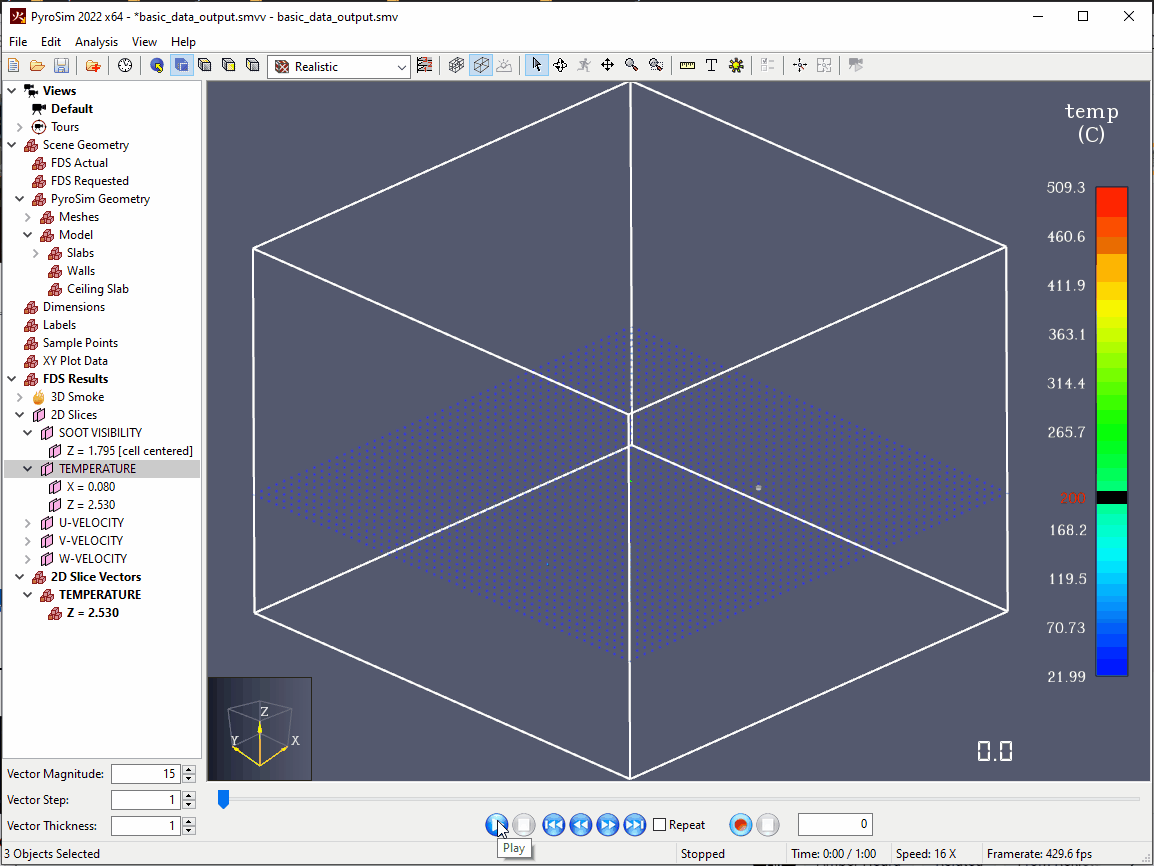Jump to the beginning of the animation
Screen dimensions: 1154x866
[553, 825]
